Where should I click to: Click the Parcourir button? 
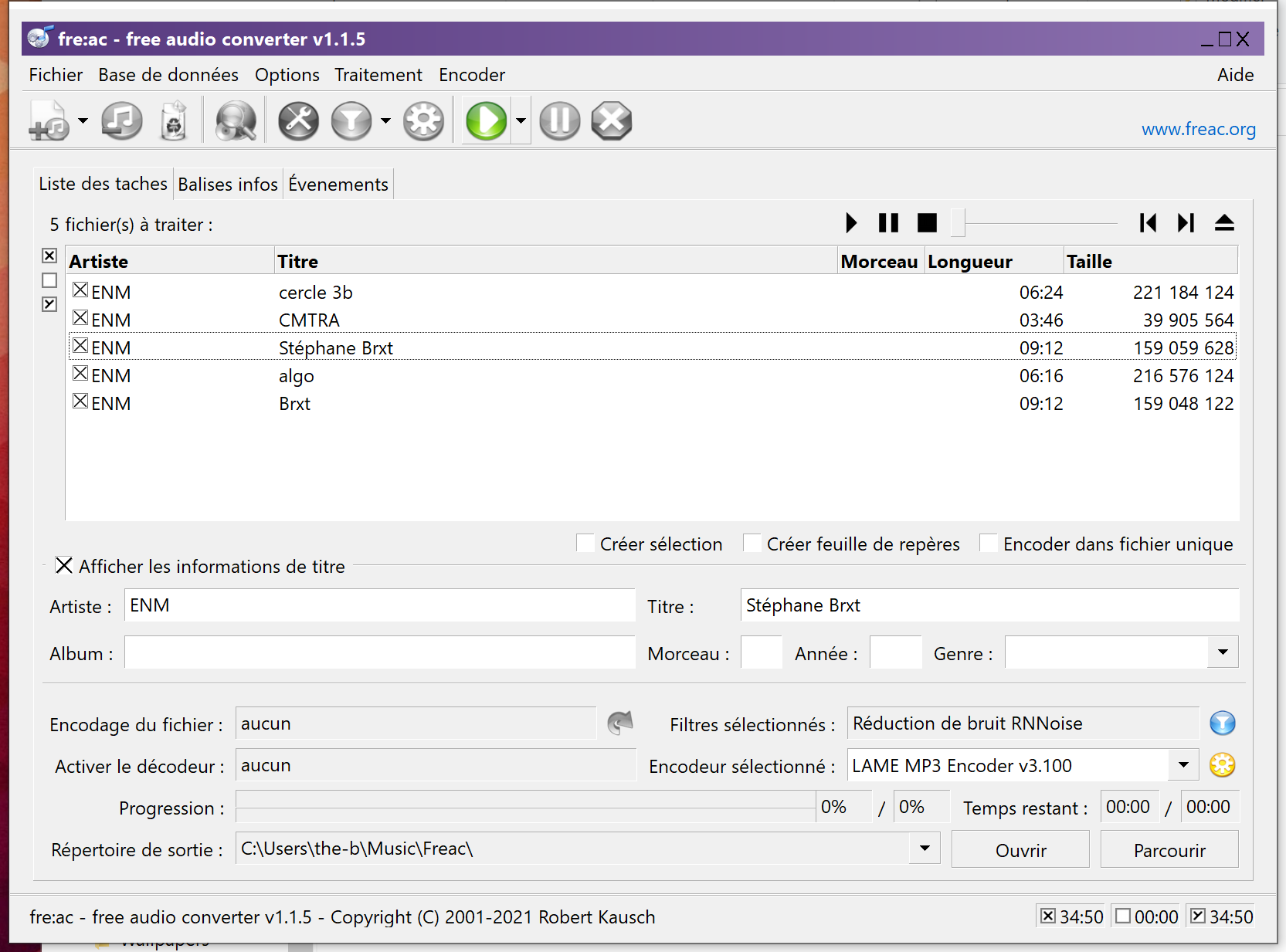pyautogui.click(x=1169, y=850)
